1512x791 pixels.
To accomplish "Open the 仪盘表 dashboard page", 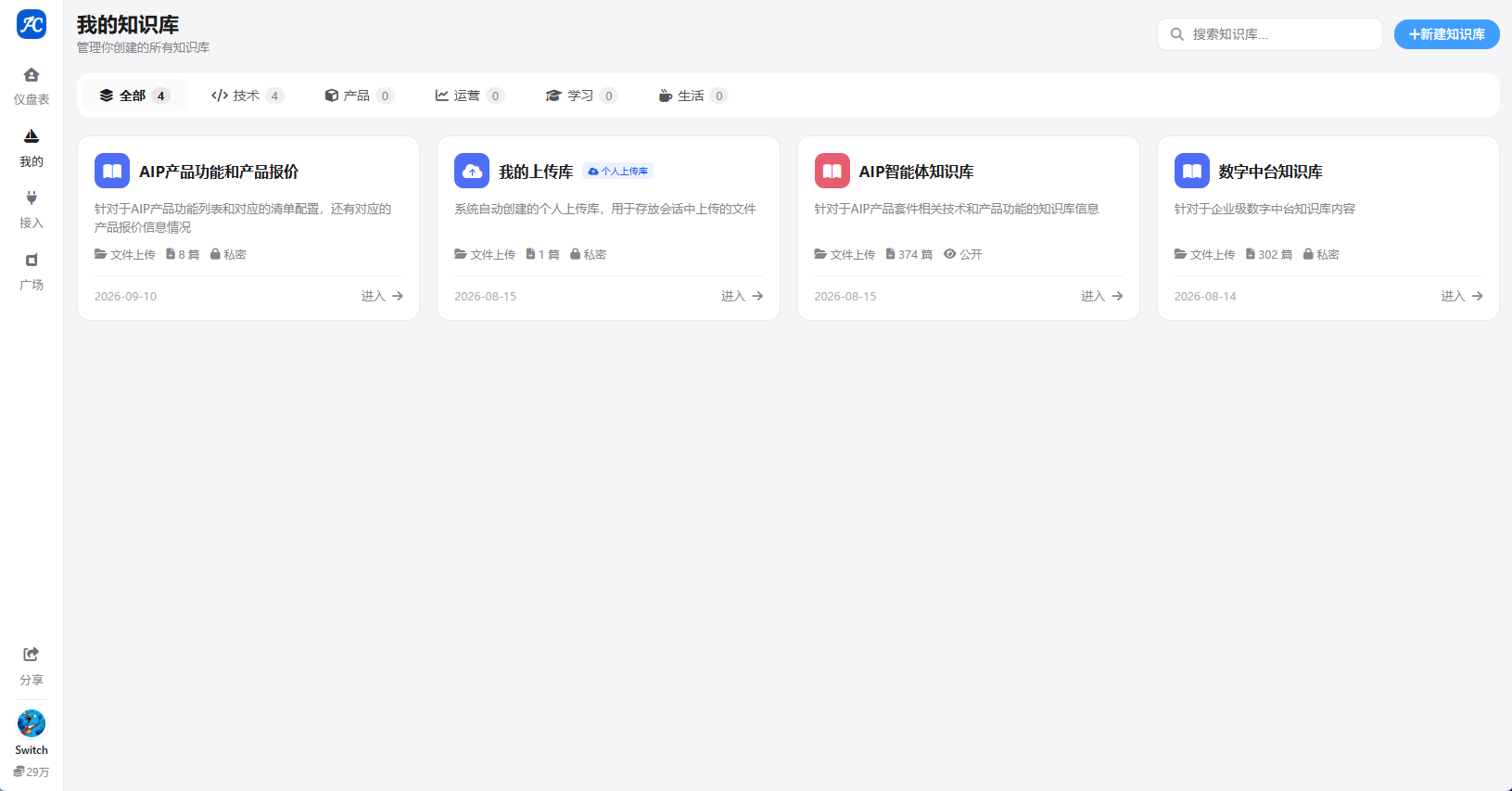I will pyautogui.click(x=32, y=86).
